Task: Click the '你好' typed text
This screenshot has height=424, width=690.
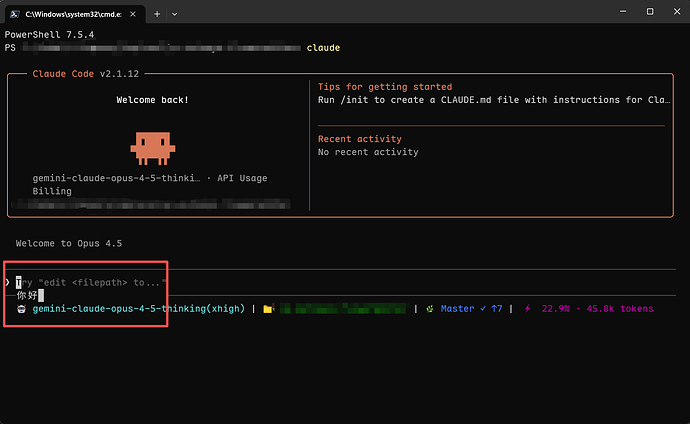Action: (x=27, y=296)
